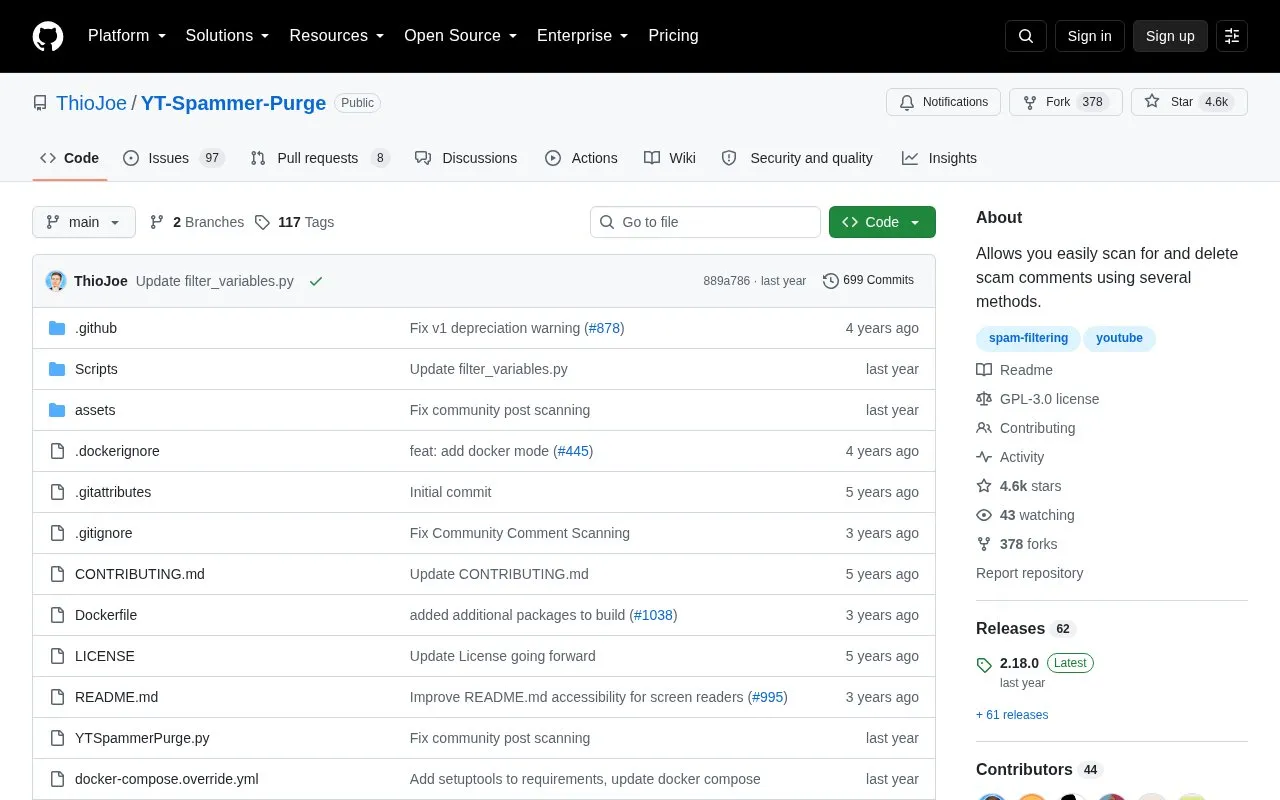This screenshot has width=1280, height=800.
Task: Open Security and quality tab
Action: tap(797, 158)
